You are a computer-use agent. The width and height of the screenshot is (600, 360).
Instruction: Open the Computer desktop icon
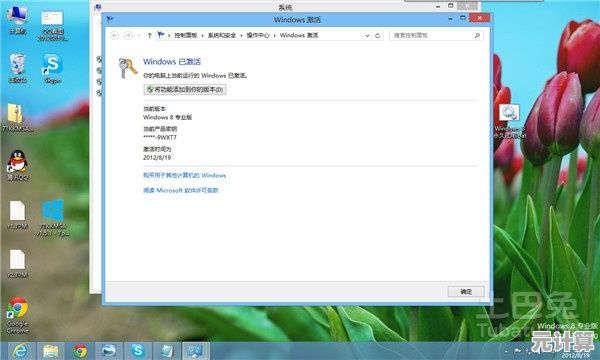pyautogui.click(x=17, y=19)
